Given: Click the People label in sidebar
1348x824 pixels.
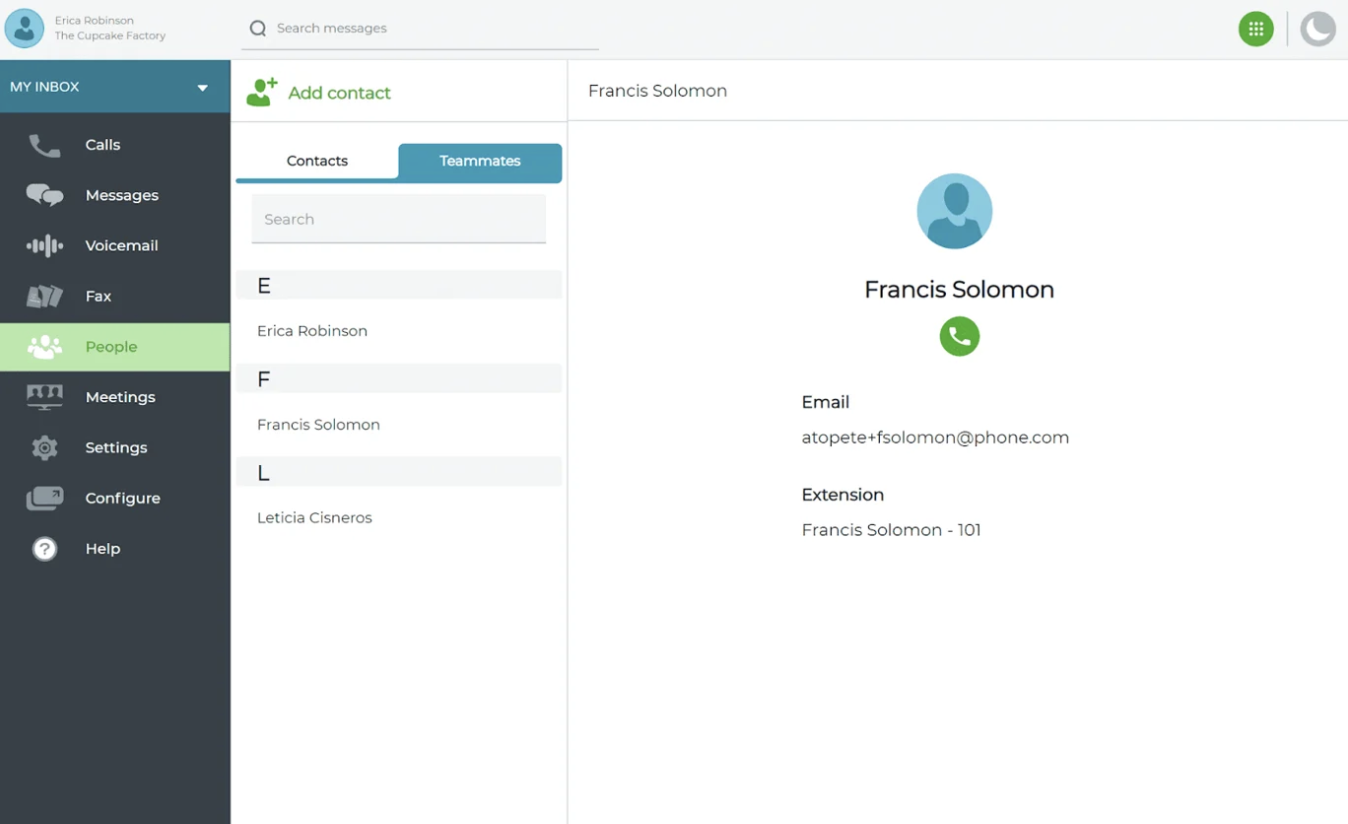Looking at the screenshot, I should [111, 347].
